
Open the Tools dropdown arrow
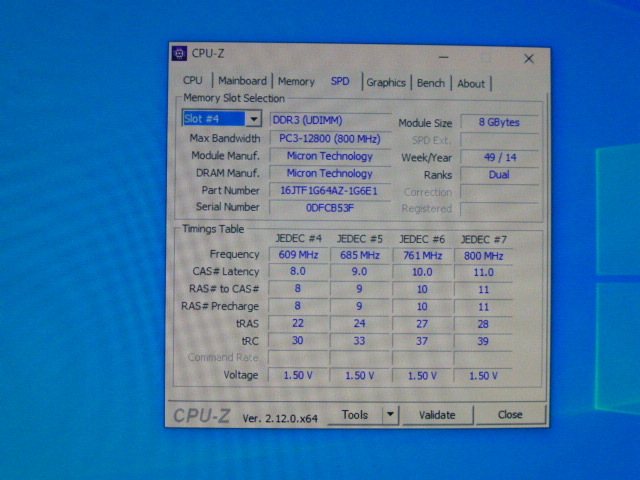tap(390, 415)
